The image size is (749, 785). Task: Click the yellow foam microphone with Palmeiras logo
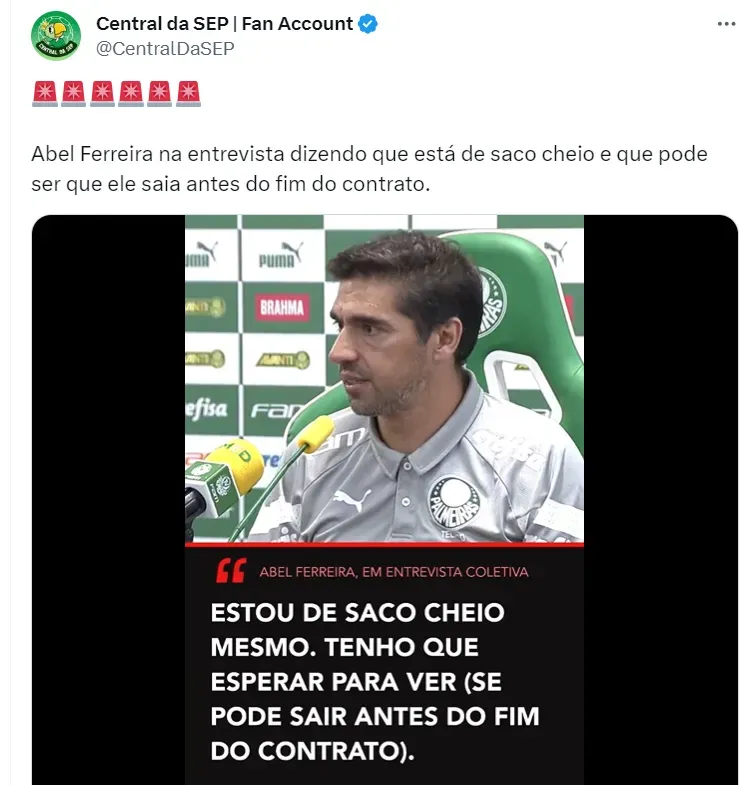(225, 476)
